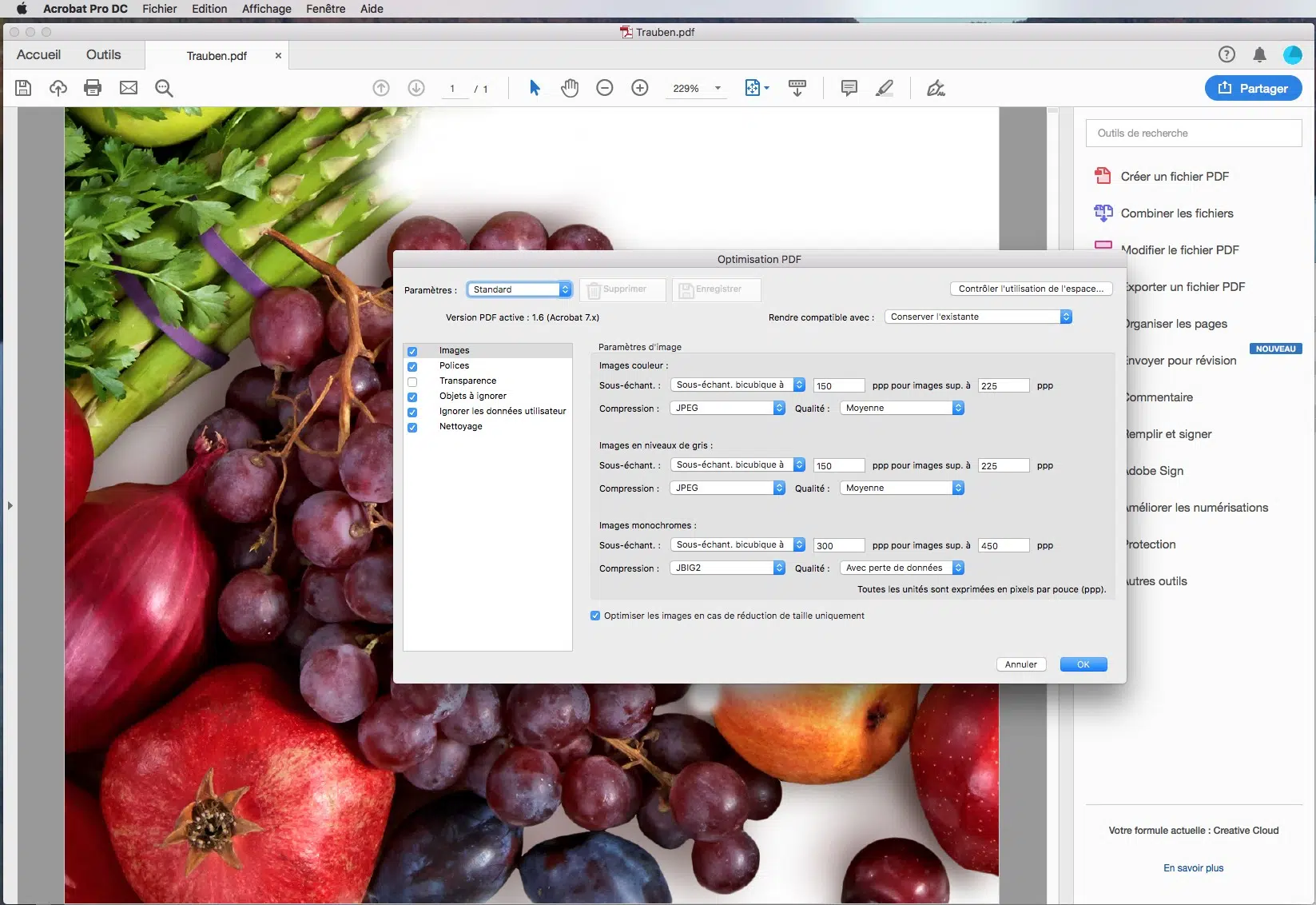Open Help question mark icon
Viewport: 1316px width, 905px height.
click(1227, 54)
